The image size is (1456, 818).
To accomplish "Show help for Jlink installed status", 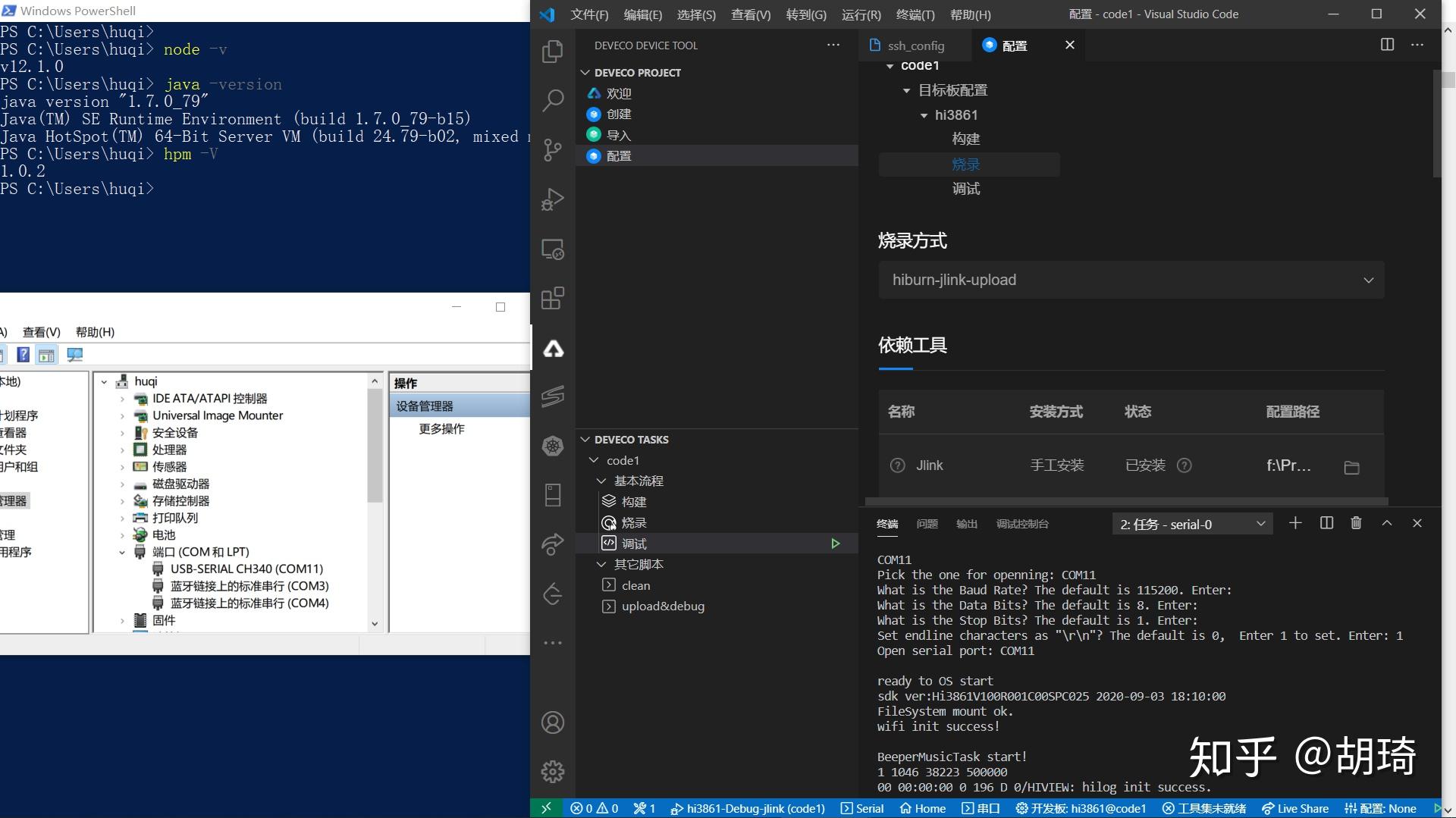I will click(1184, 465).
